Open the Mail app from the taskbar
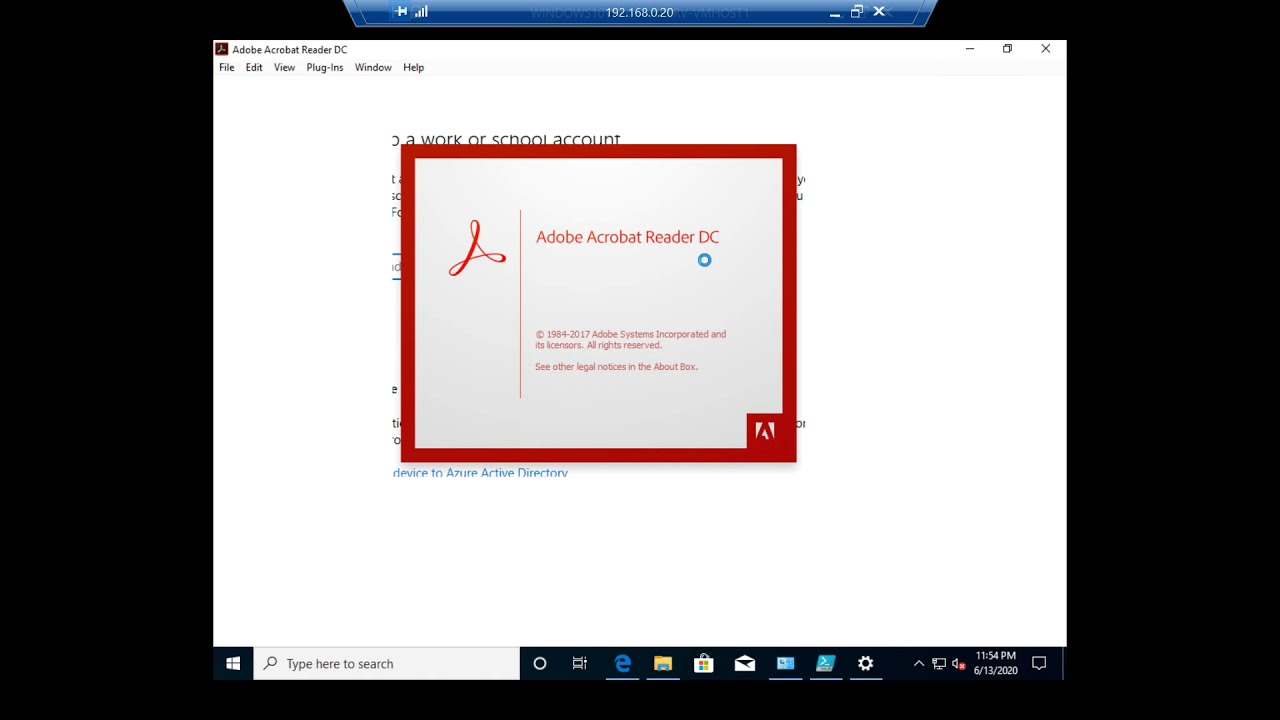The height and width of the screenshot is (720, 1280). [x=744, y=663]
